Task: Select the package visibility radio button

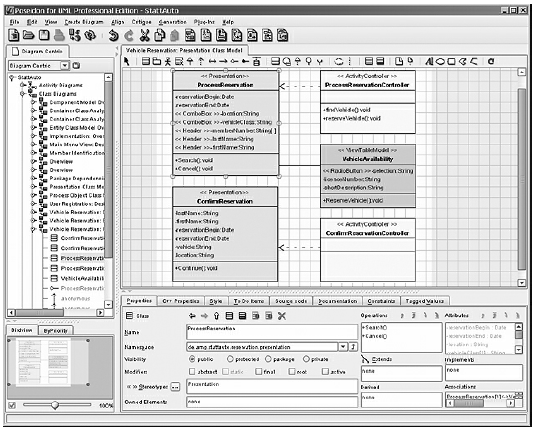Action: 268,359
